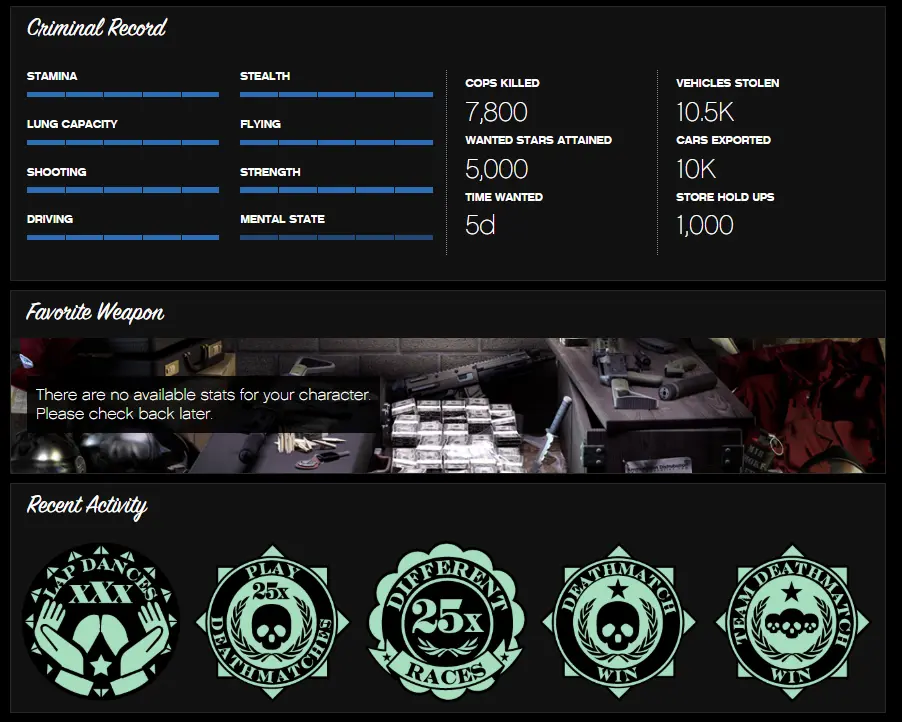Click the STEALTH label

(265, 76)
